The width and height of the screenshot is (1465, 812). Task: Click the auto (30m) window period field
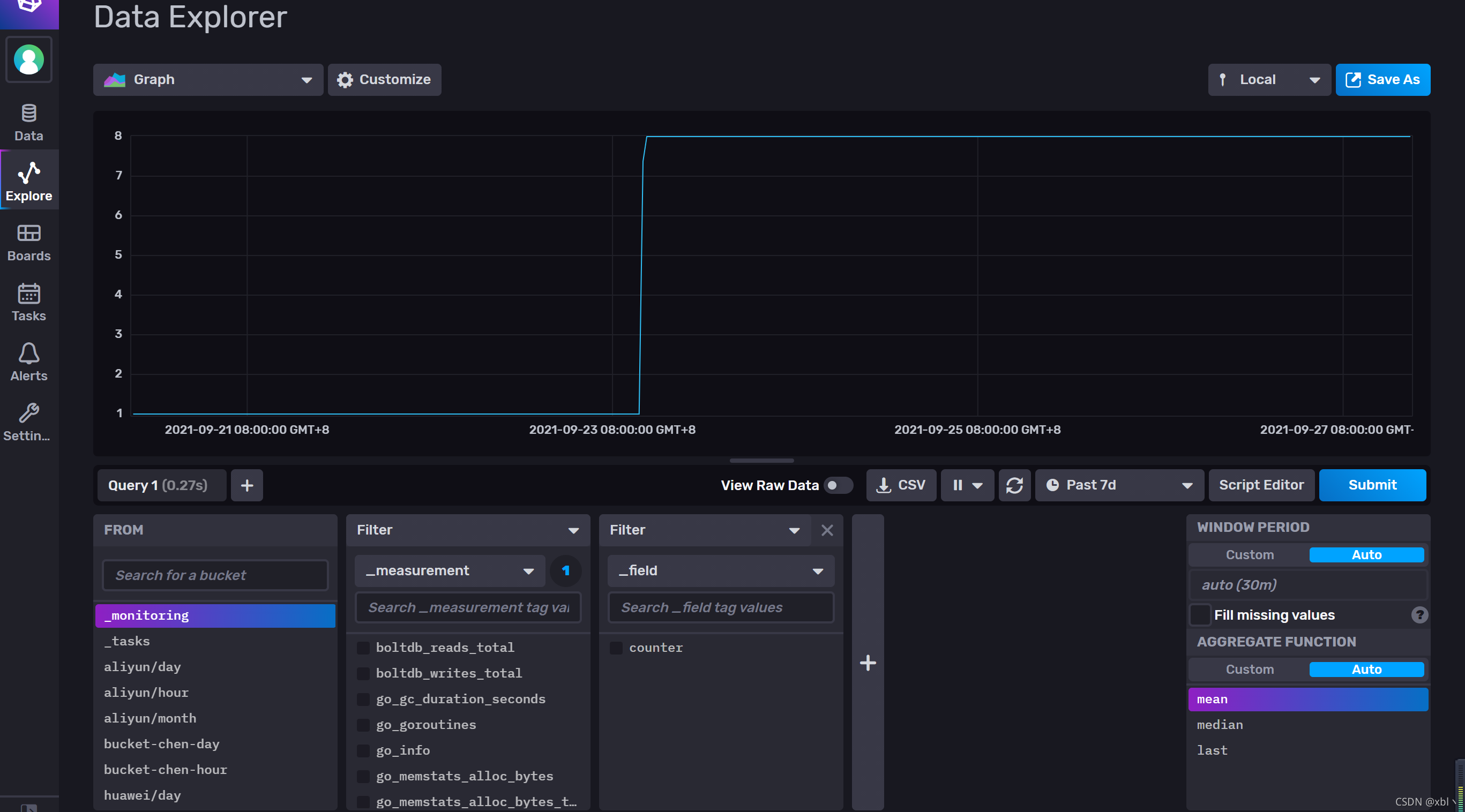point(1307,584)
